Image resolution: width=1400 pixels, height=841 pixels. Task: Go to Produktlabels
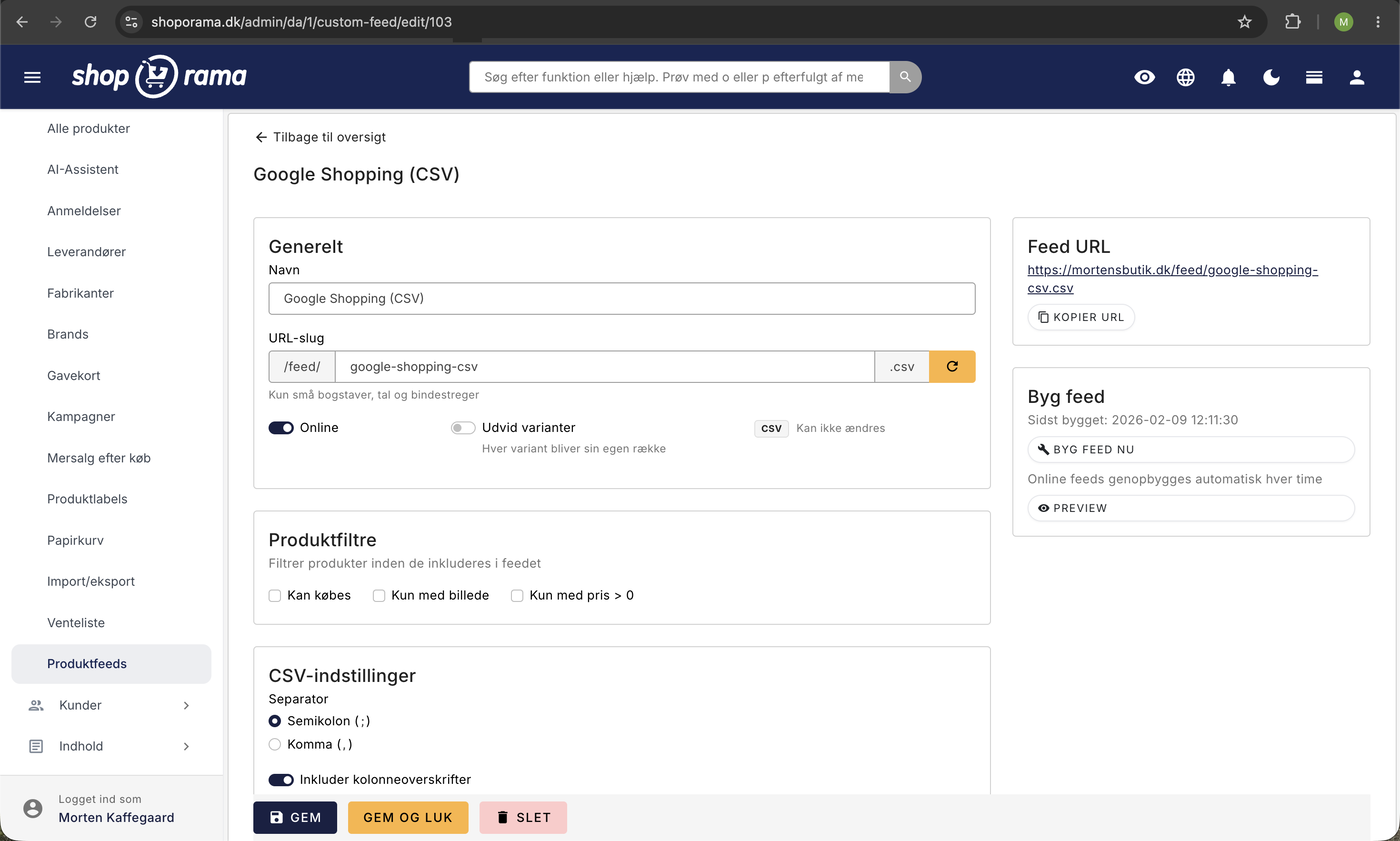[88, 499]
